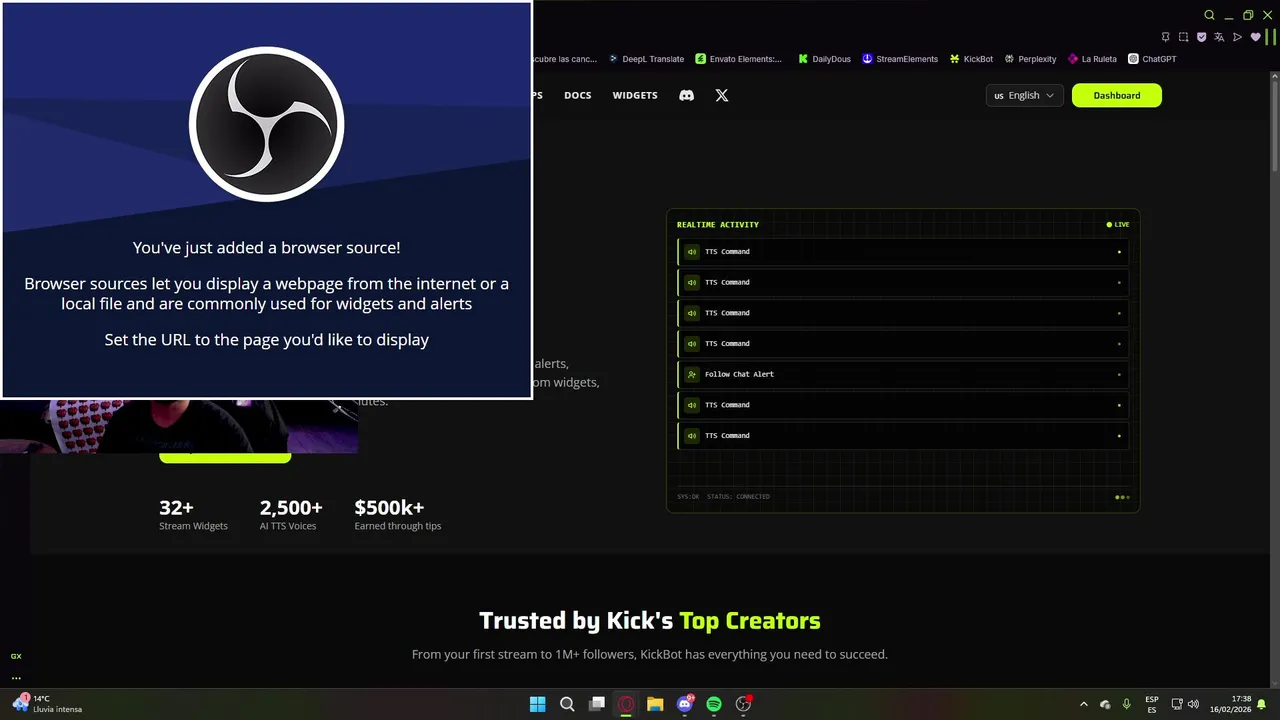Screen dimensions: 1280x720
Task: Click the heart bookmark icon in the toolbar
Action: 1256,37
